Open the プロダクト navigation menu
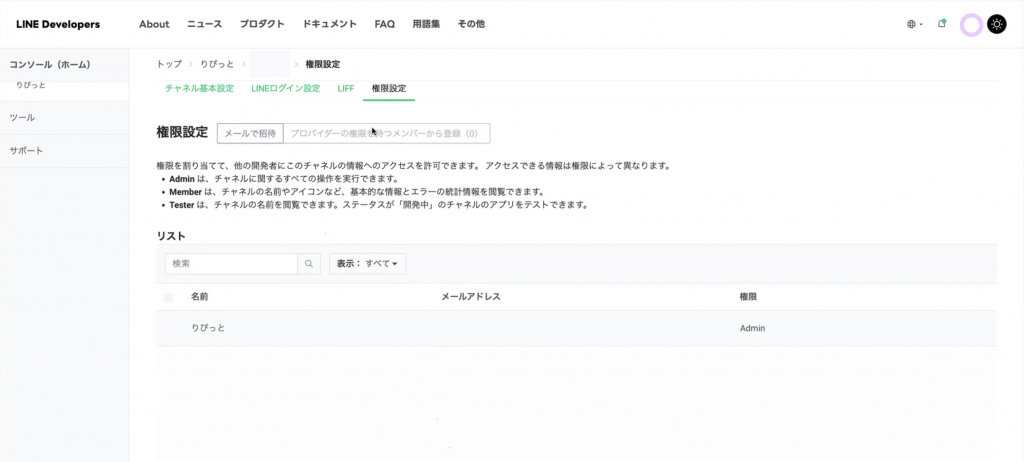Image resolution: width=1024 pixels, height=462 pixels. click(262, 24)
